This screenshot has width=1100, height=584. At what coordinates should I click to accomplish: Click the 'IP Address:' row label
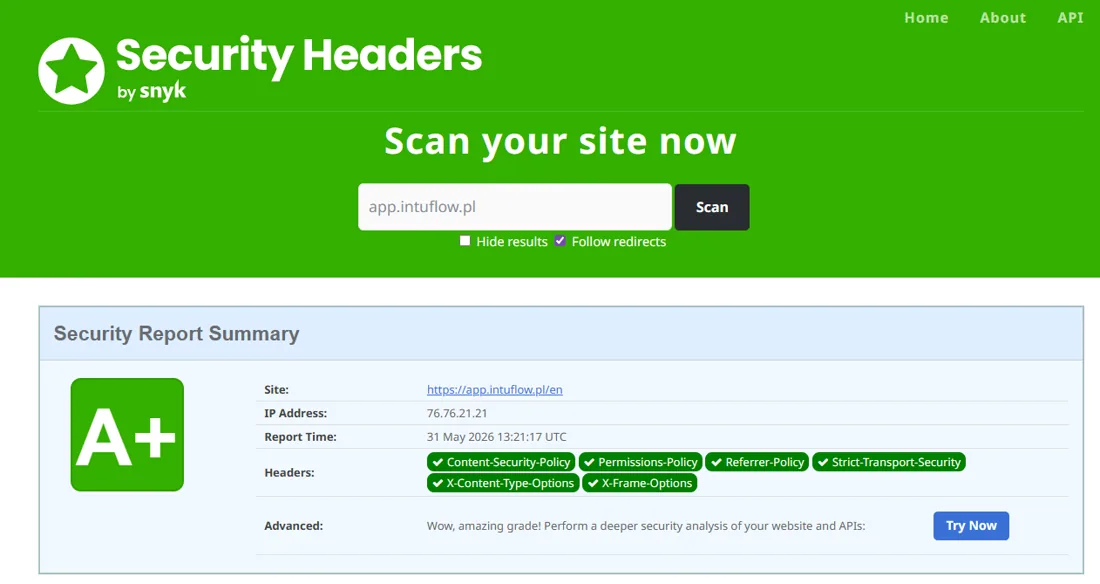tap(295, 413)
